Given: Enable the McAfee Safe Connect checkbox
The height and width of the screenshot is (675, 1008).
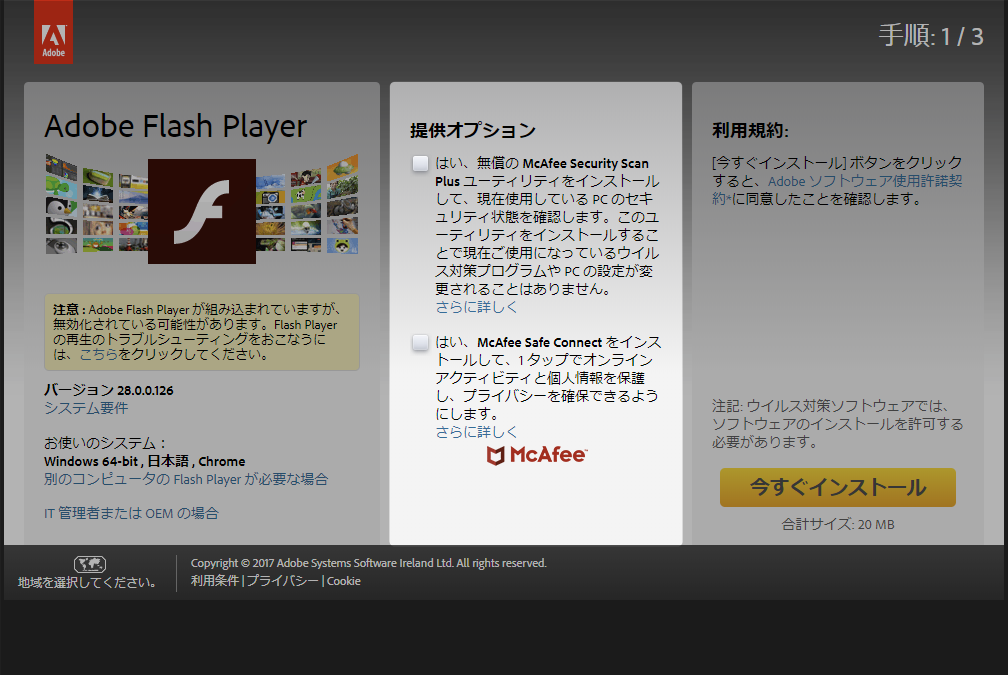Looking at the screenshot, I should [x=420, y=343].
